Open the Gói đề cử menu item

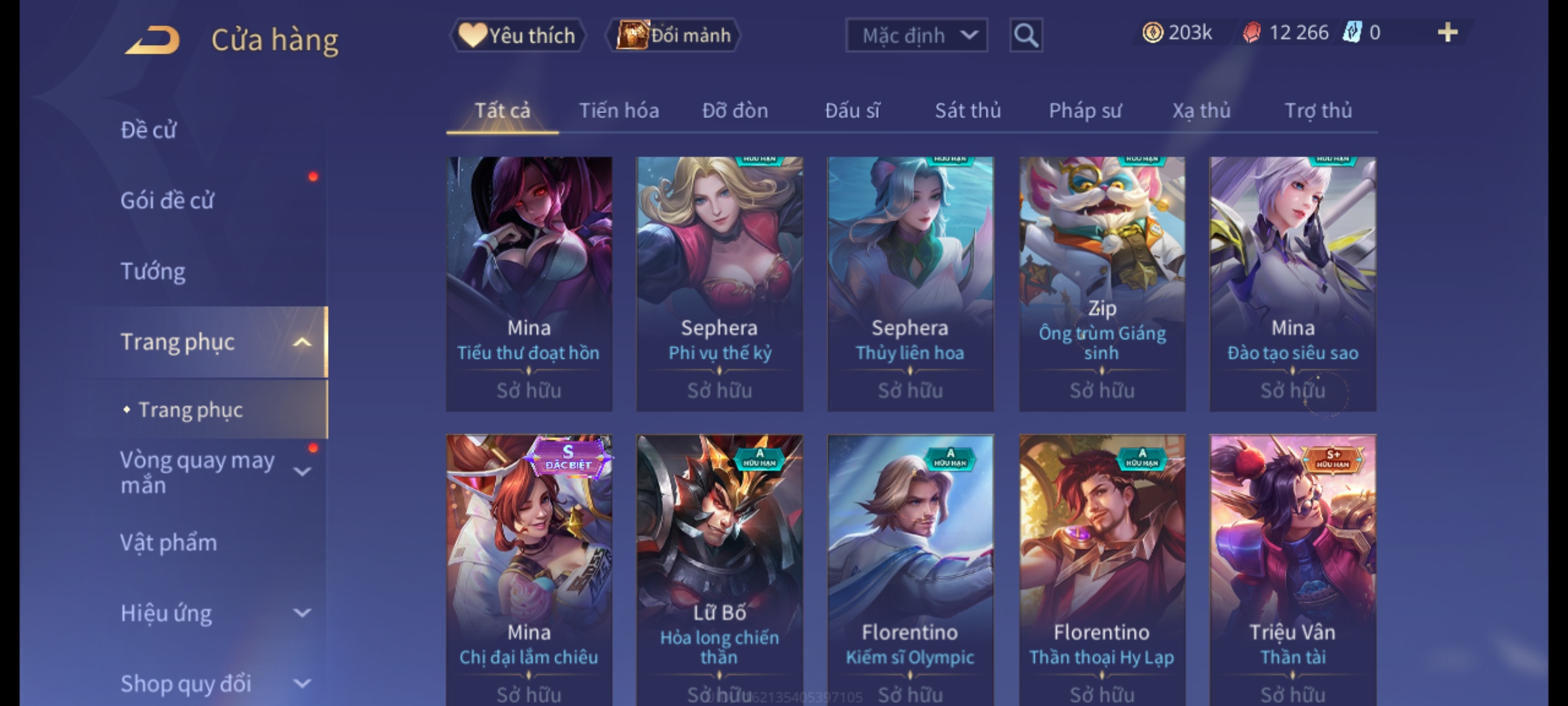(x=167, y=200)
